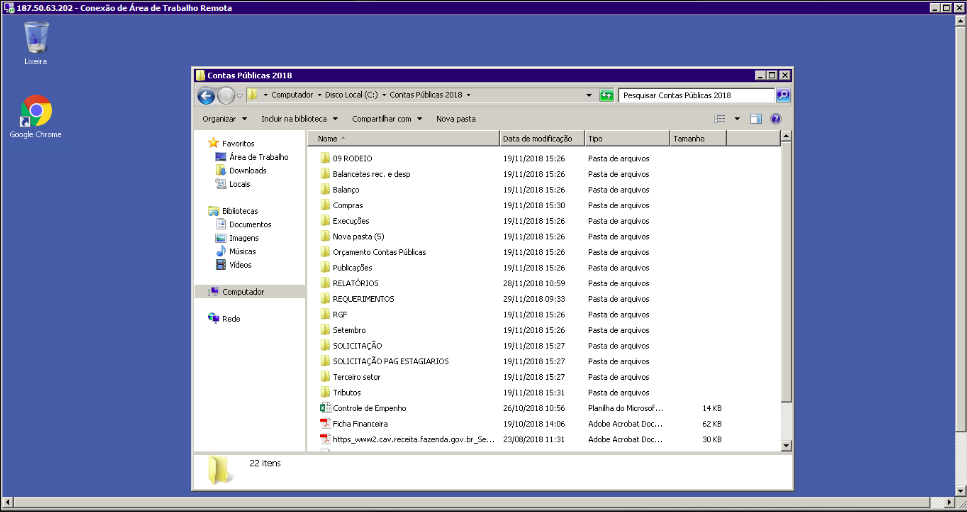Toggle the preview pane icon

coord(756,119)
